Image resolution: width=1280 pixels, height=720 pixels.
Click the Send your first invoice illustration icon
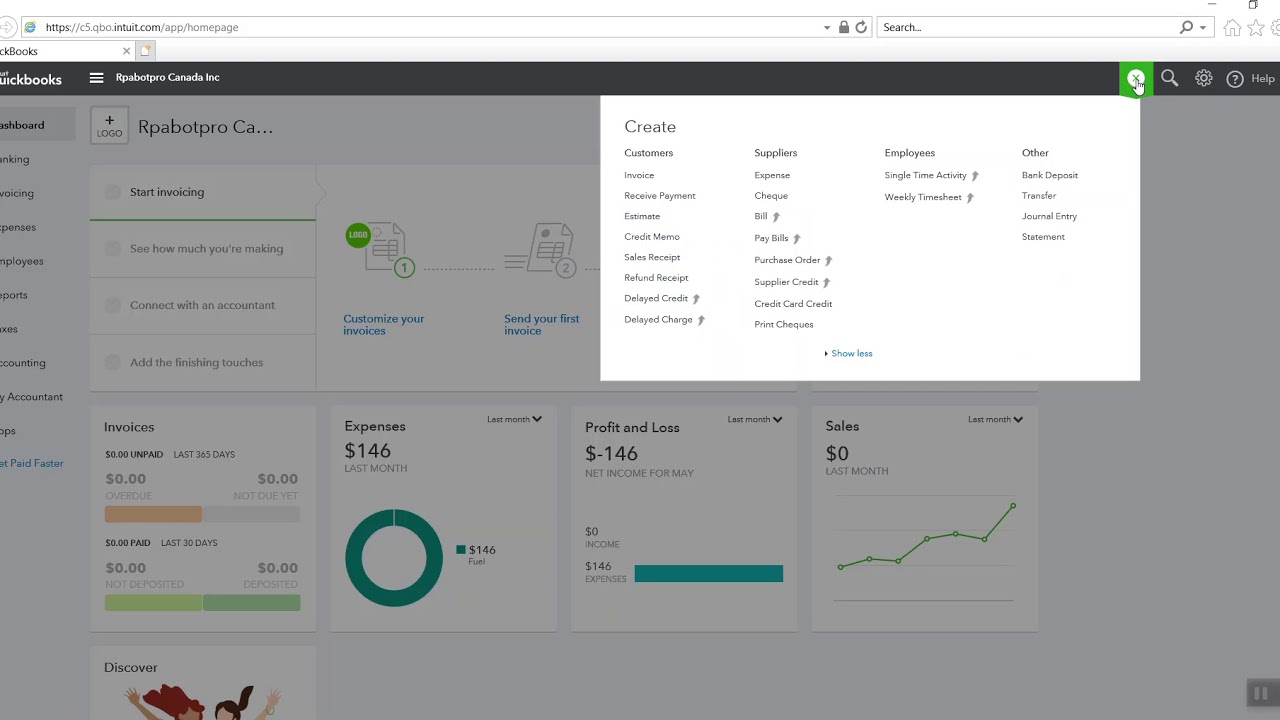(x=541, y=250)
